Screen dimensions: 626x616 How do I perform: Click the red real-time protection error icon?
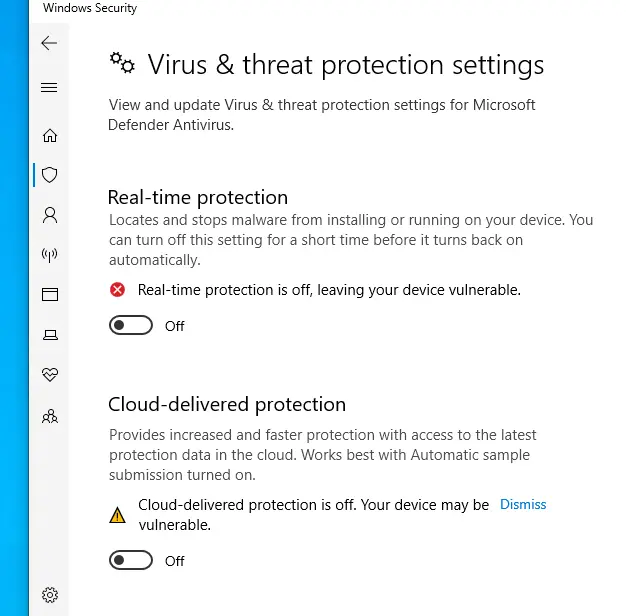point(118,290)
